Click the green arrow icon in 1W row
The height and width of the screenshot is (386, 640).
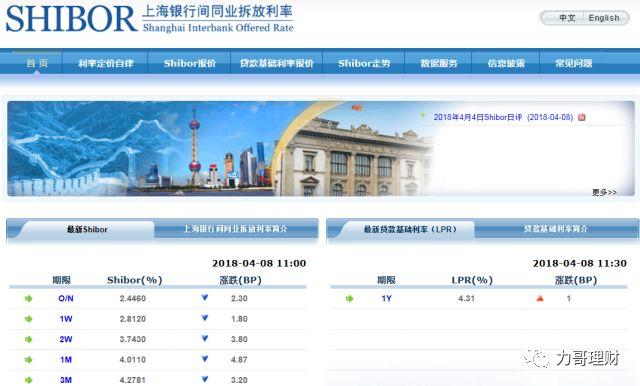pyautogui.click(x=28, y=319)
